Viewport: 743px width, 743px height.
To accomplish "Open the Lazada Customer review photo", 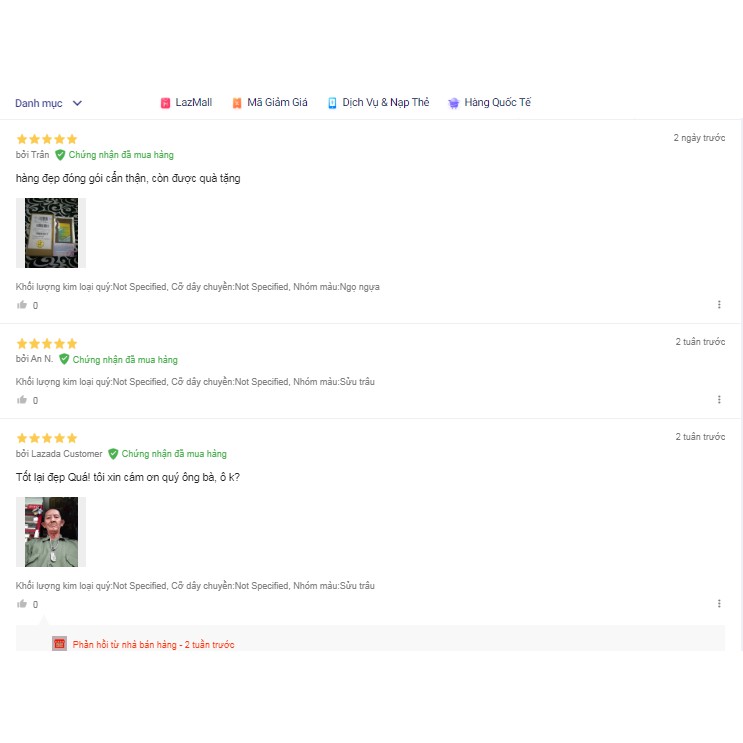I will pos(51,532).
